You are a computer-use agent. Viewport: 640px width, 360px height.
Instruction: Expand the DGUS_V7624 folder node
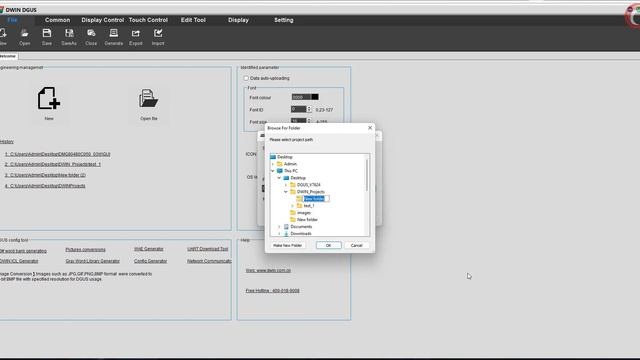286,184
